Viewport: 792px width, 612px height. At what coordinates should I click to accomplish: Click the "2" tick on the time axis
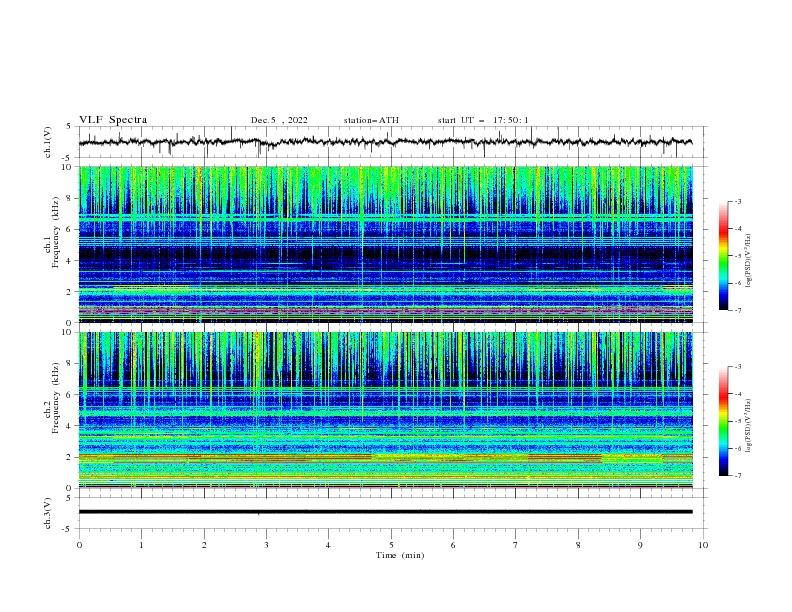(x=204, y=545)
